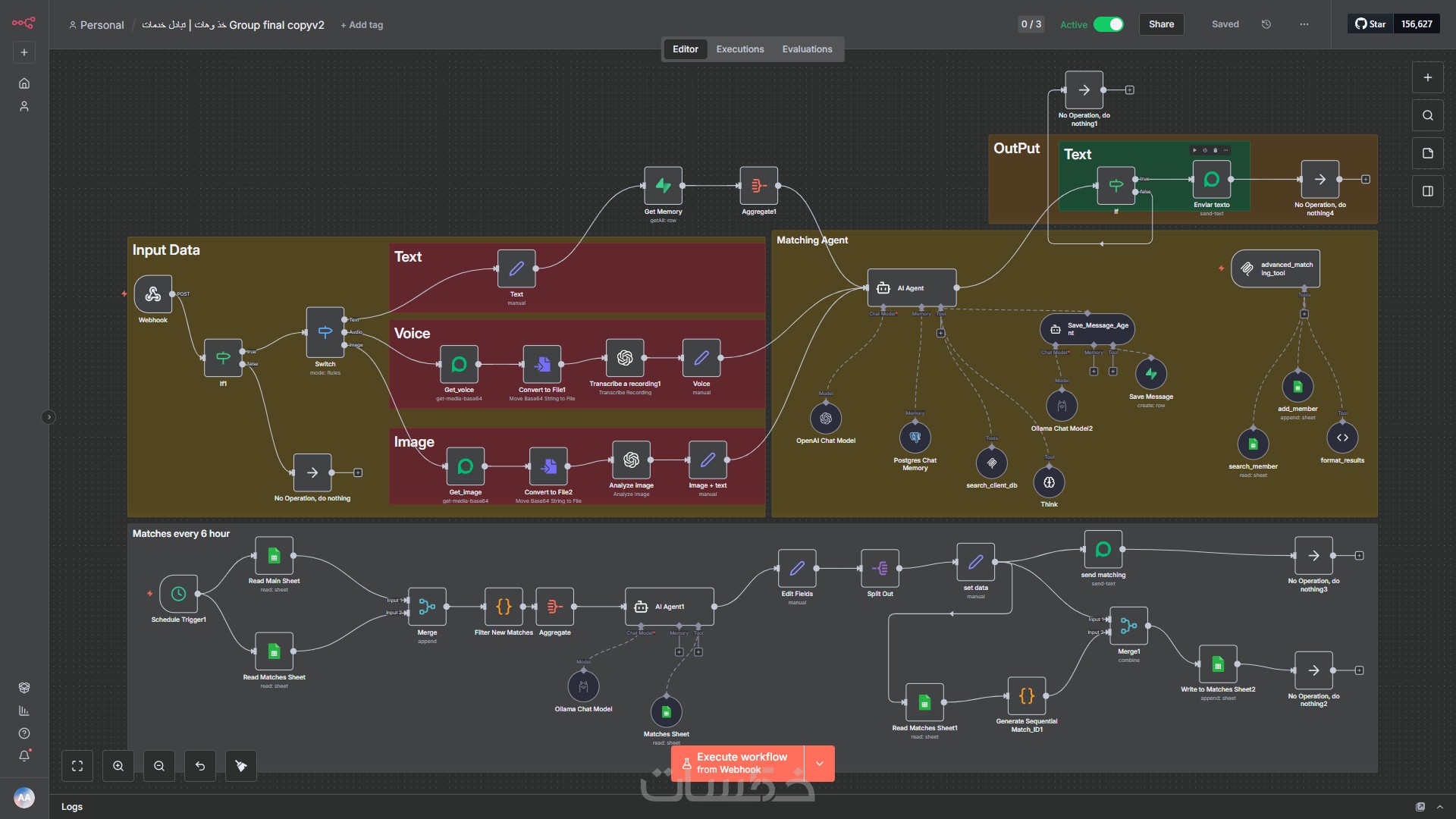Select the Postgres Chat Memory node
1456x819 pixels.
pyautogui.click(x=915, y=438)
